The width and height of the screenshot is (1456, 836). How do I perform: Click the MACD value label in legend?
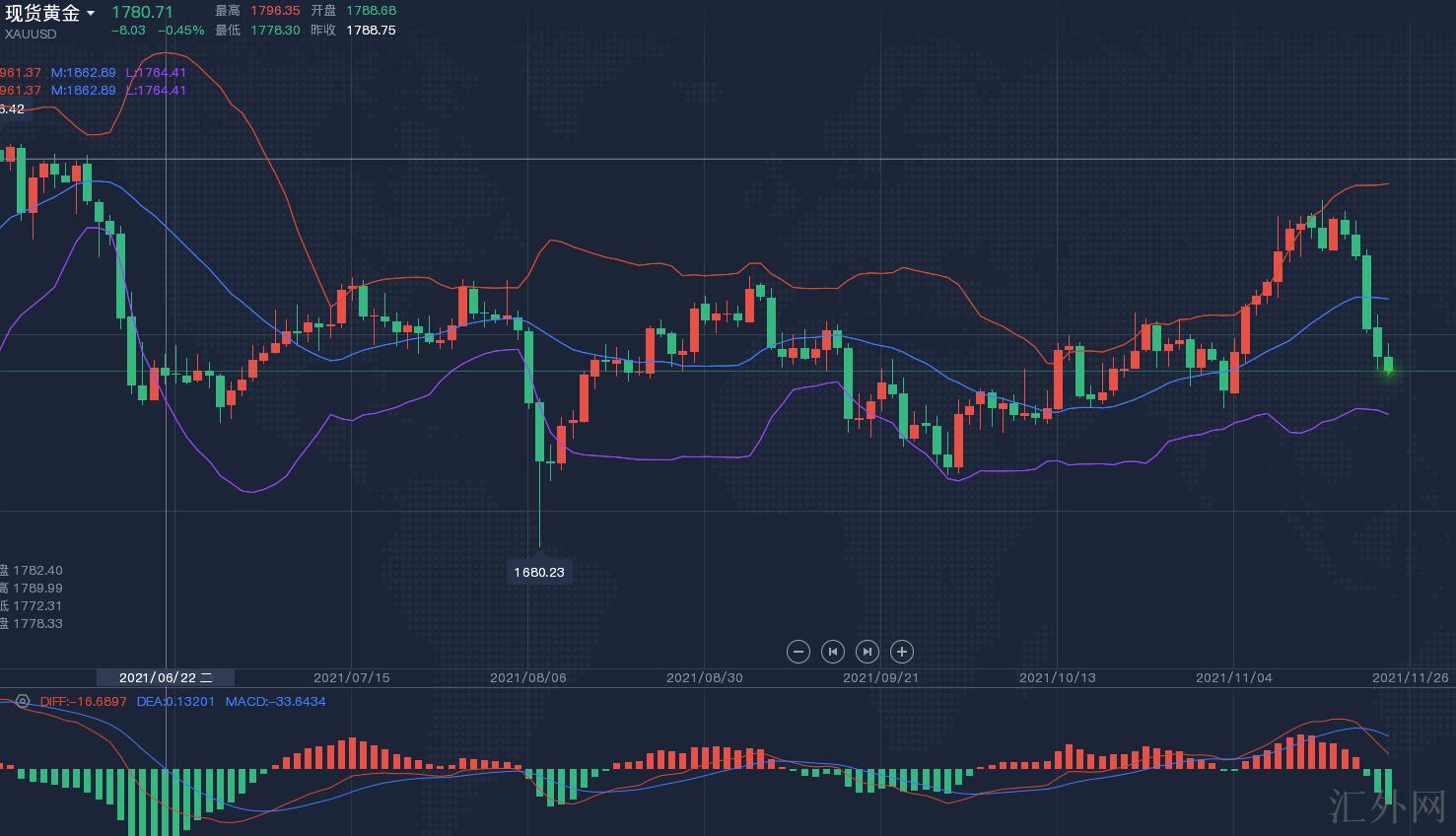click(275, 702)
